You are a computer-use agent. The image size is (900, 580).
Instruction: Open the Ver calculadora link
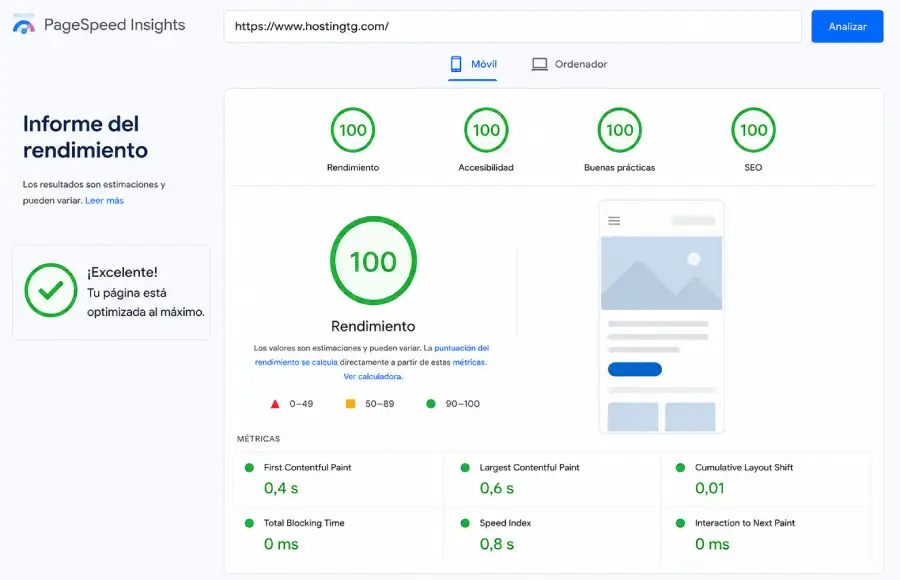373,377
